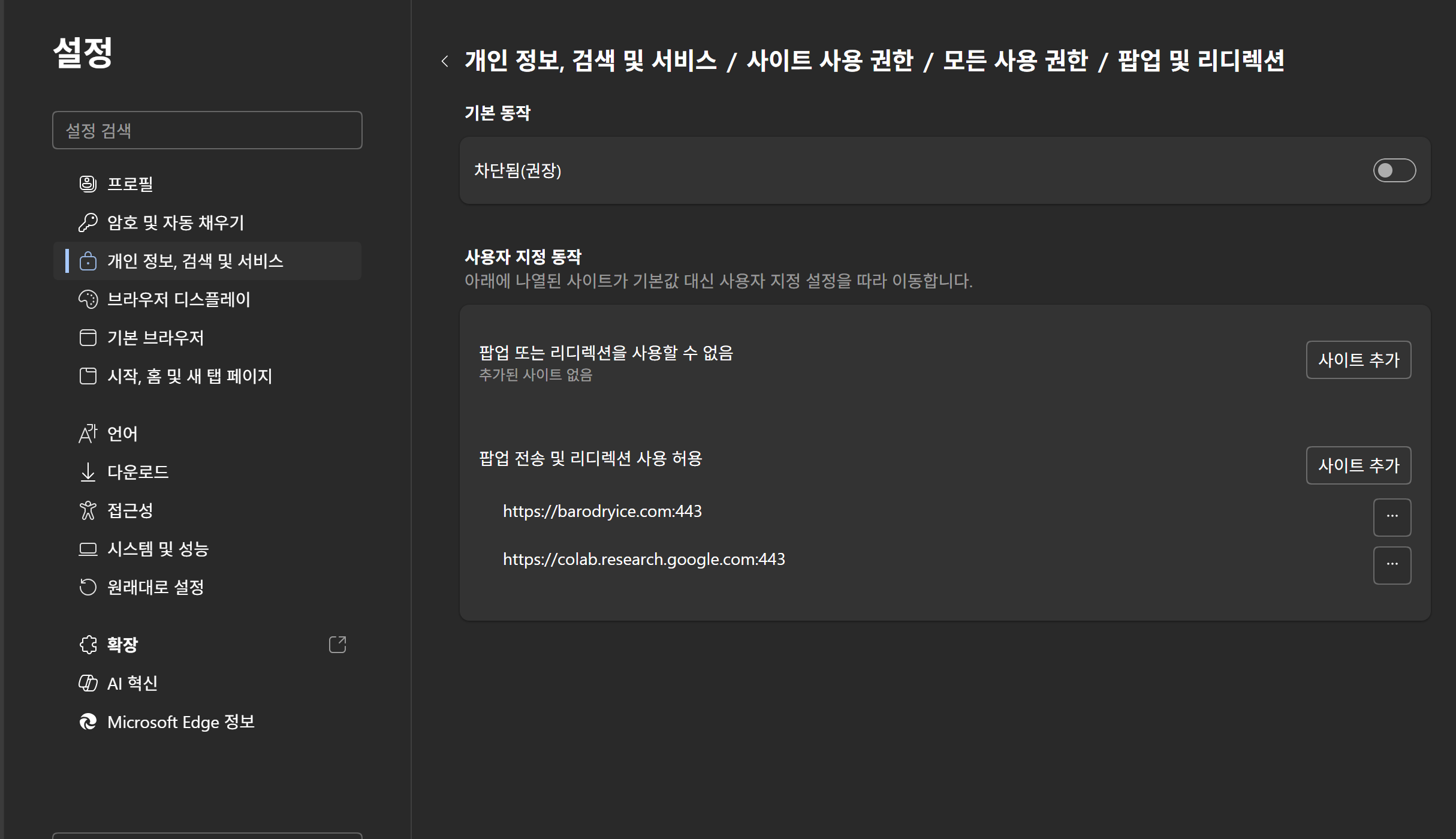The width and height of the screenshot is (1456, 839).
Task: Click the tab page icon for 시작, 홈 및 새 탭 페이지
Action: point(88,376)
